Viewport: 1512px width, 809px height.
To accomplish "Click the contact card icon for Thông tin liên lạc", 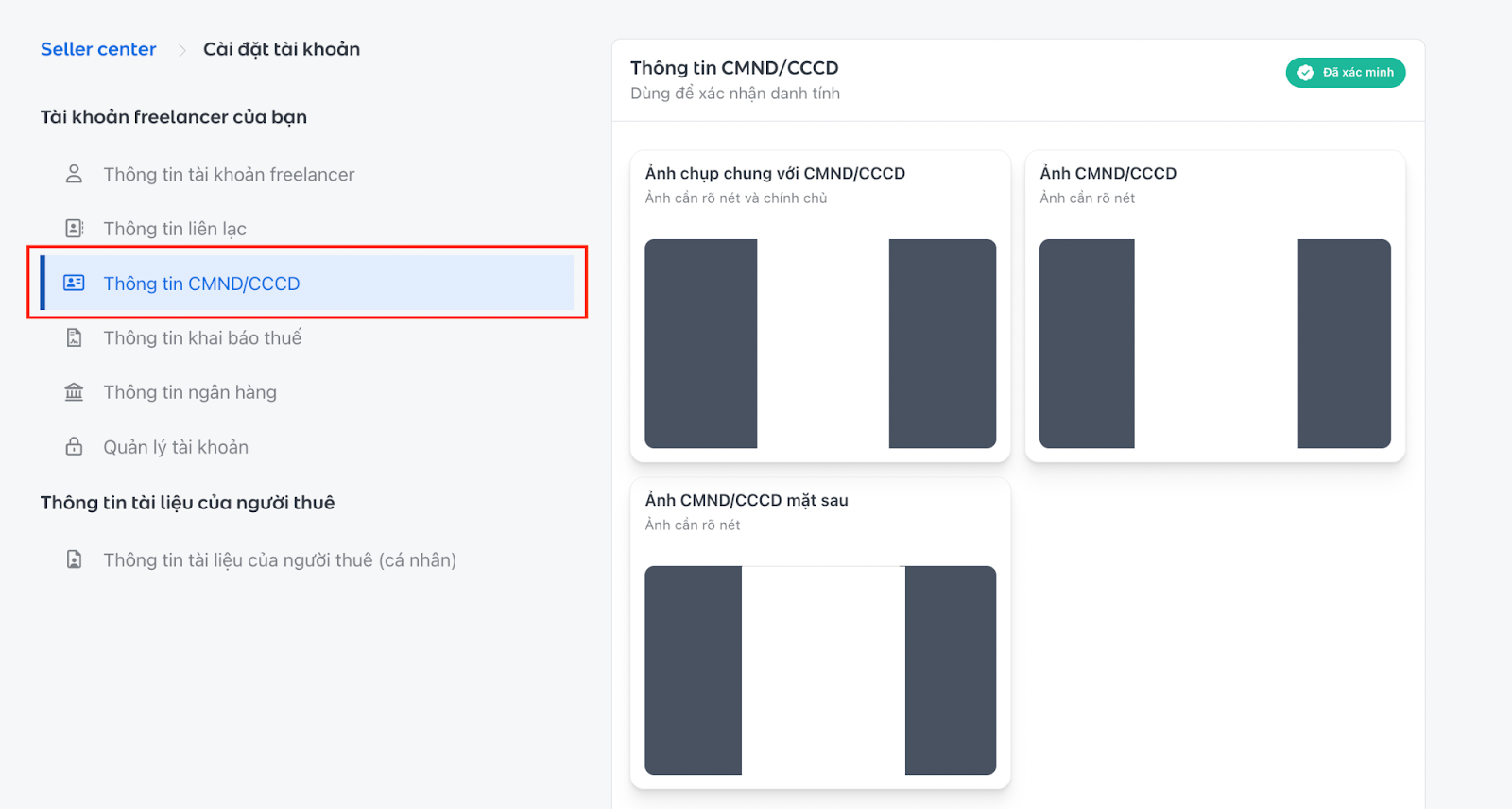I will [x=74, y=227].
